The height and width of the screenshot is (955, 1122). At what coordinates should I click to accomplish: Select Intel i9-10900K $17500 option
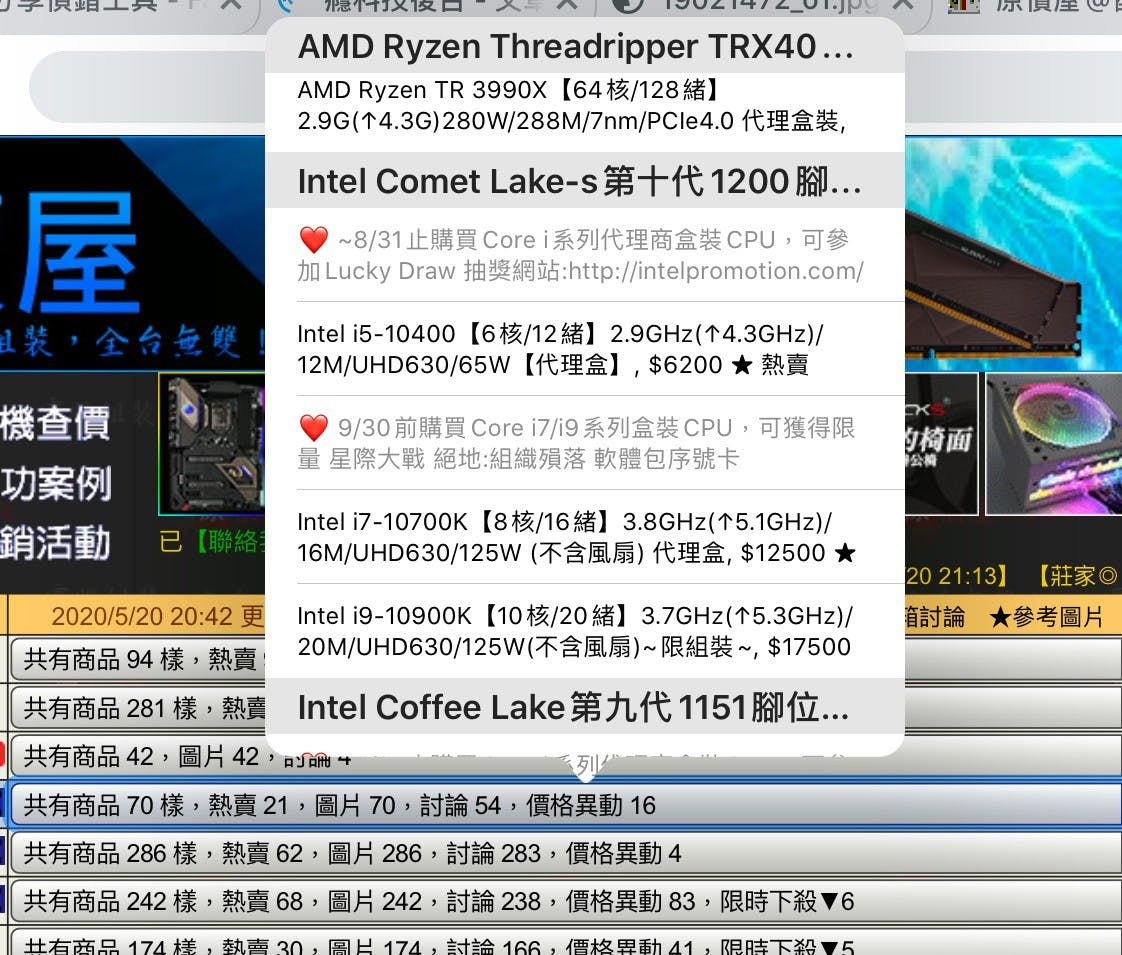[x=585, y=631]
